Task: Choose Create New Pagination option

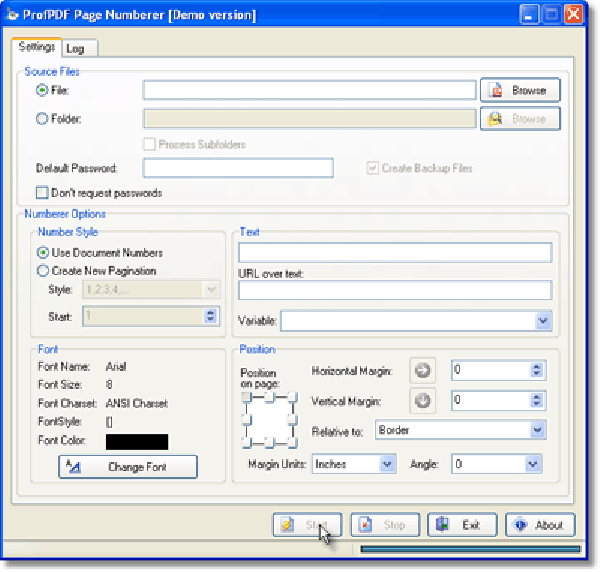Action: coord(42,271)
